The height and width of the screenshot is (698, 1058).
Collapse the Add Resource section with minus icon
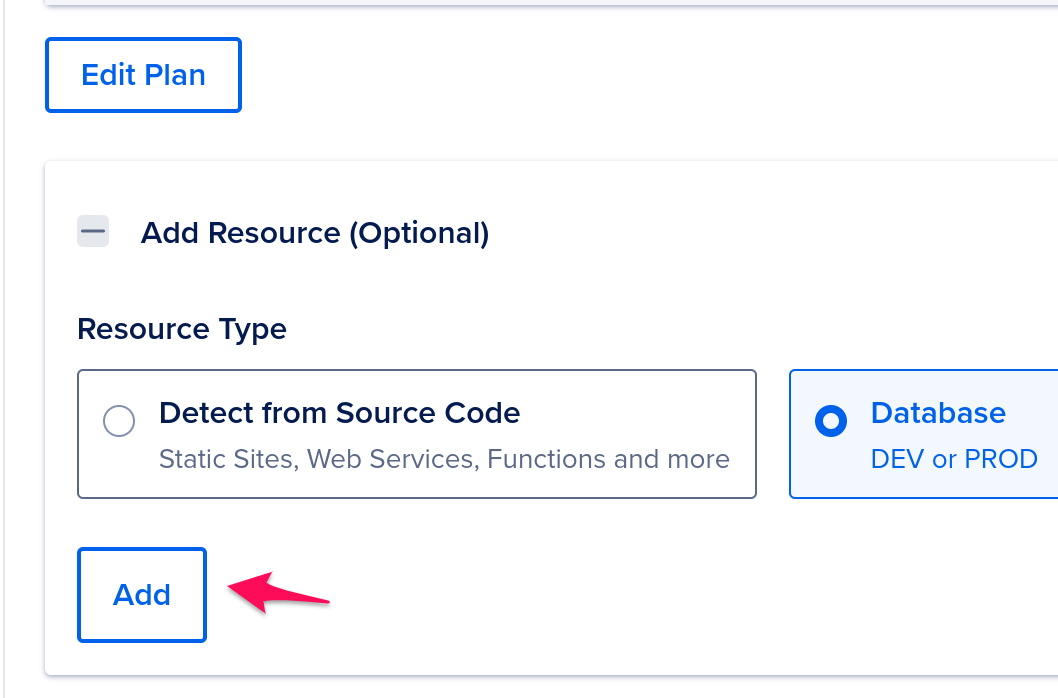[93, 232]
